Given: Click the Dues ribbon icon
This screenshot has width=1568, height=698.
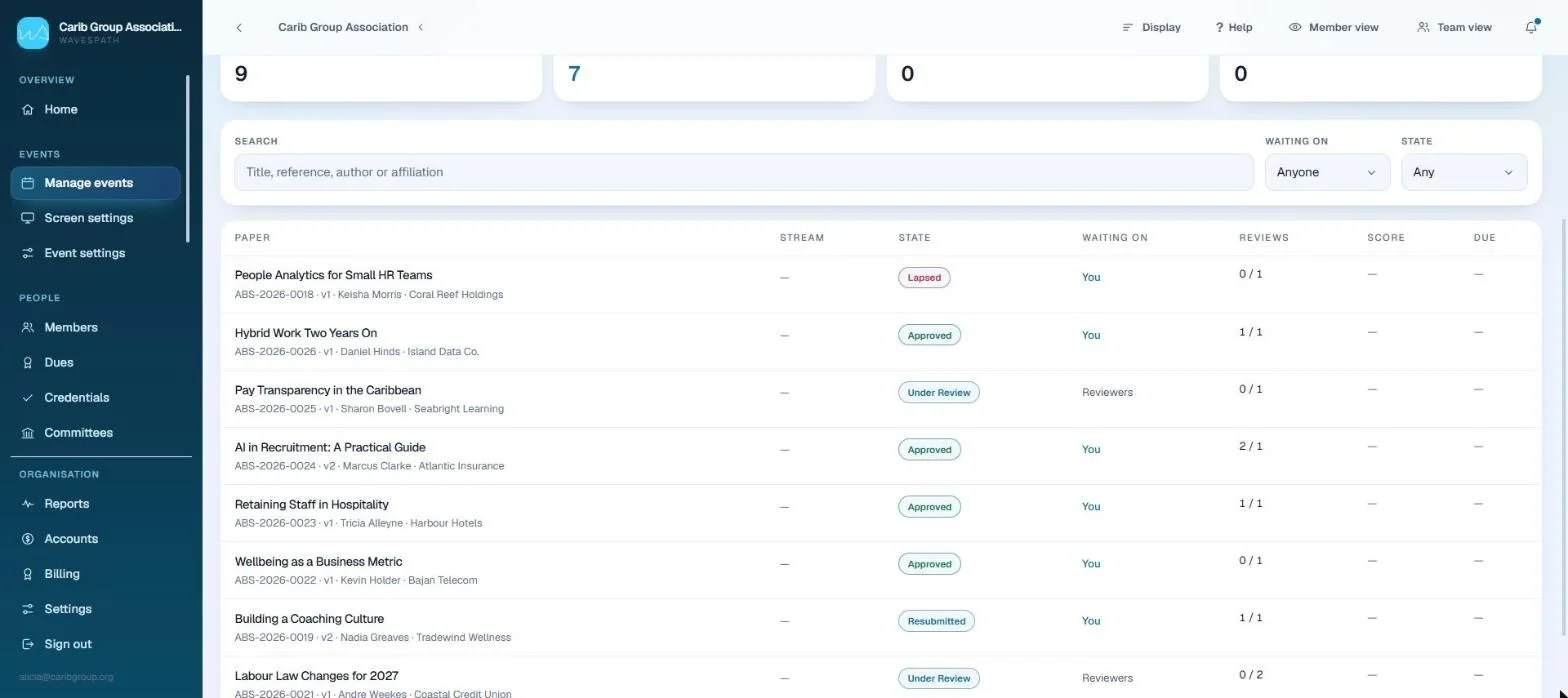Looking at the screenshot, I should click(x=28, y=362).
